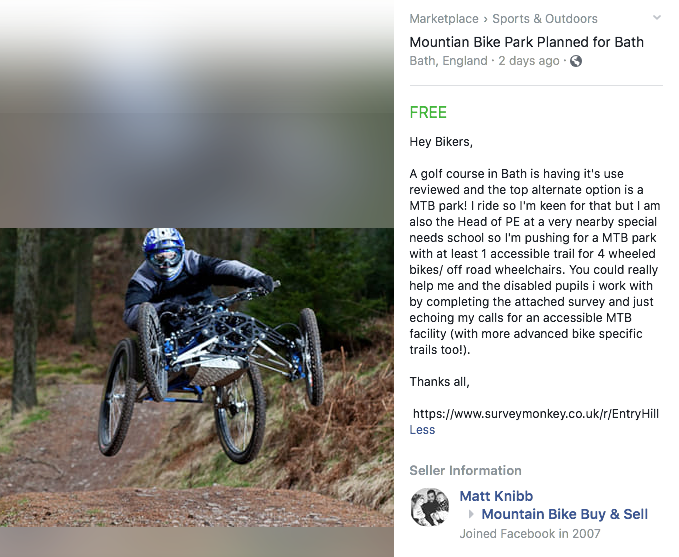Viewport: 679px width, 557px height.
Task: Open Matt Knibb's profile name link
Action: (x=496, y=496)
